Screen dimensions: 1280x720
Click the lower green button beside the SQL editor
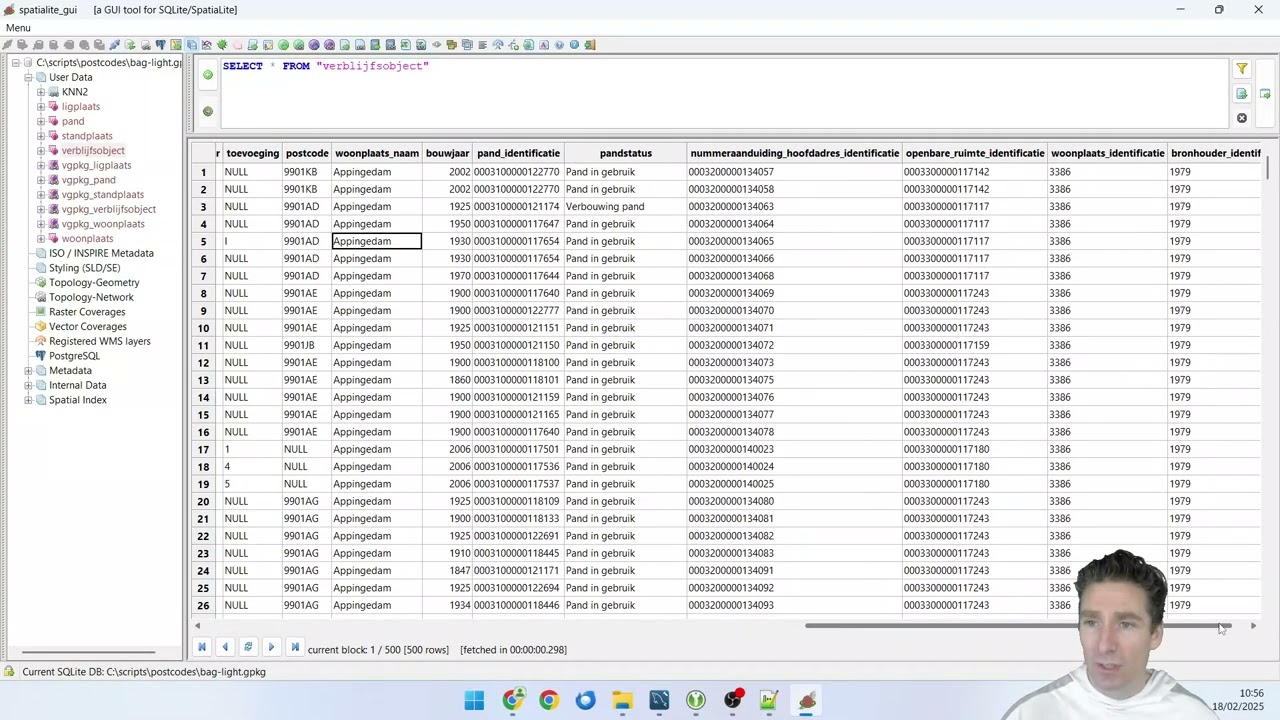[208, 111]
